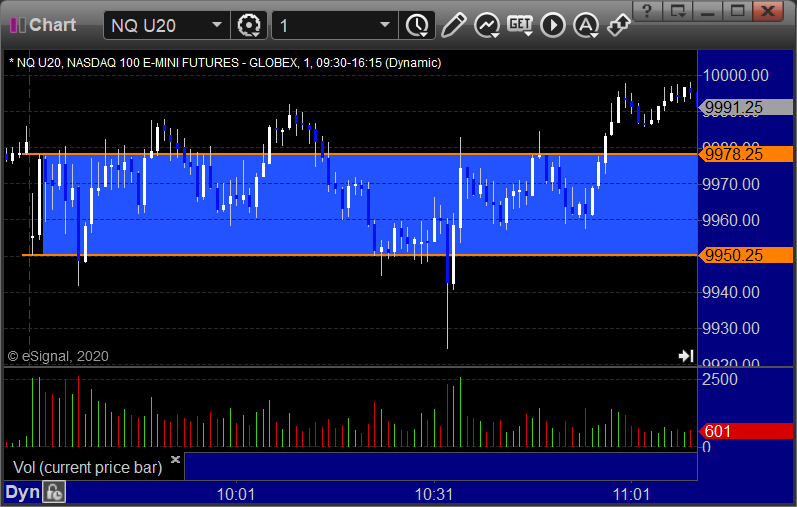Toggle the lock icon next to Dyn
The height and width of the screenshot is (507, 797).
coord(54,492)
